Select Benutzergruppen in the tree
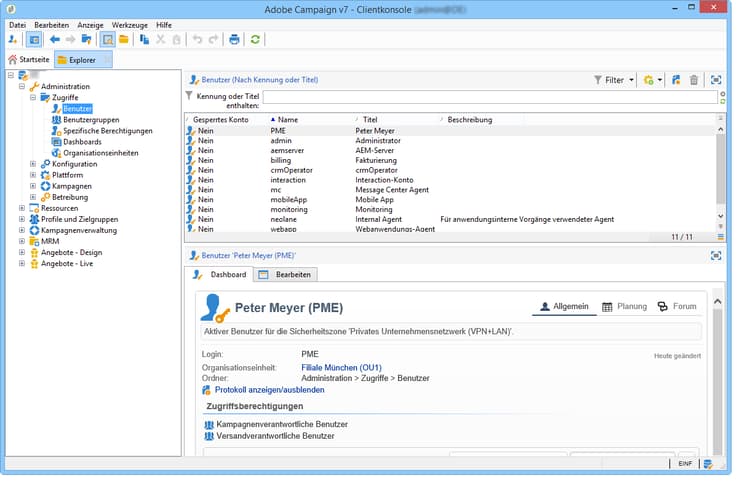Image resolution: width=750 pixels, height=494 pixels. [x=91, y=120]
